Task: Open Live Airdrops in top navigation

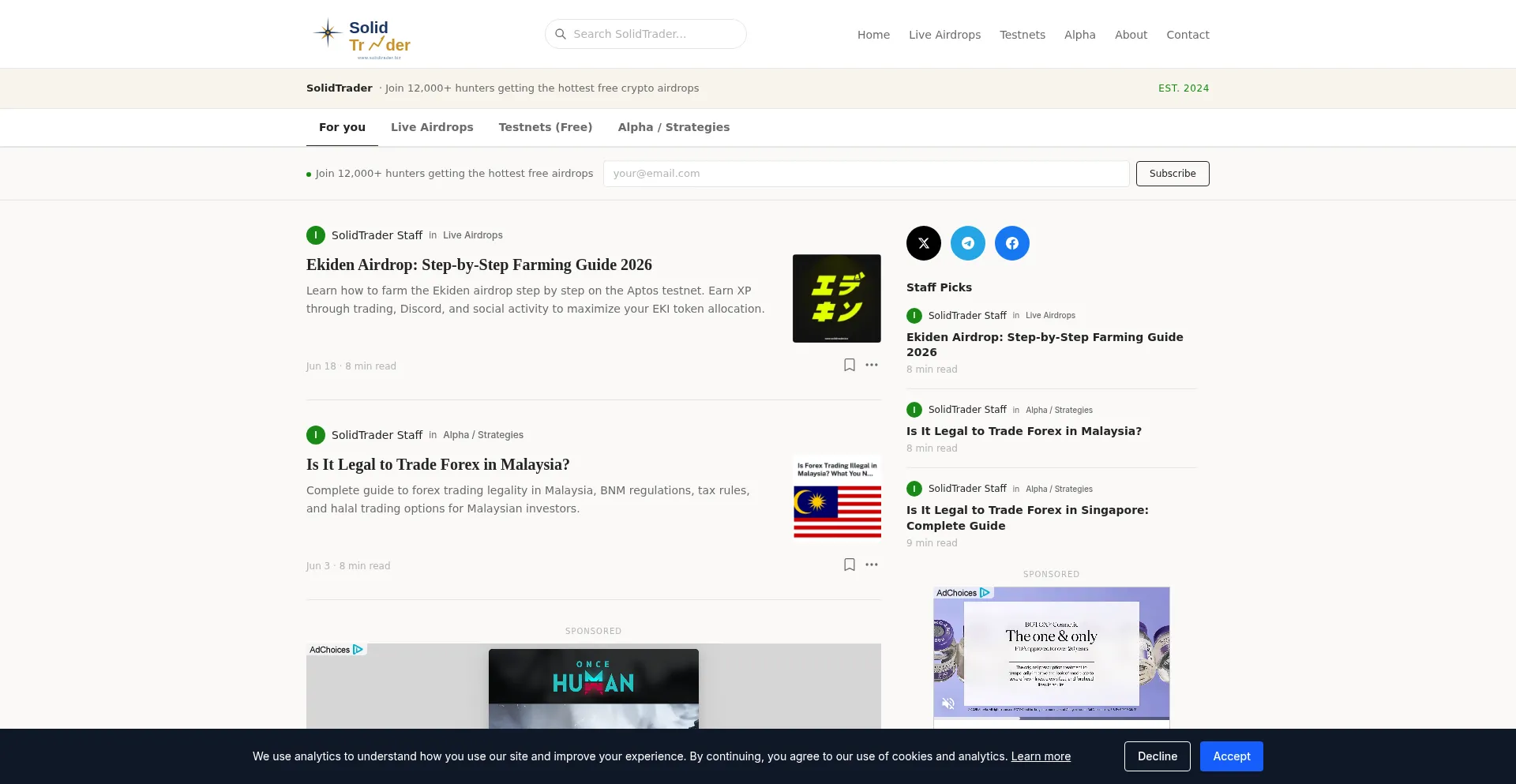Action: [944, 35]
